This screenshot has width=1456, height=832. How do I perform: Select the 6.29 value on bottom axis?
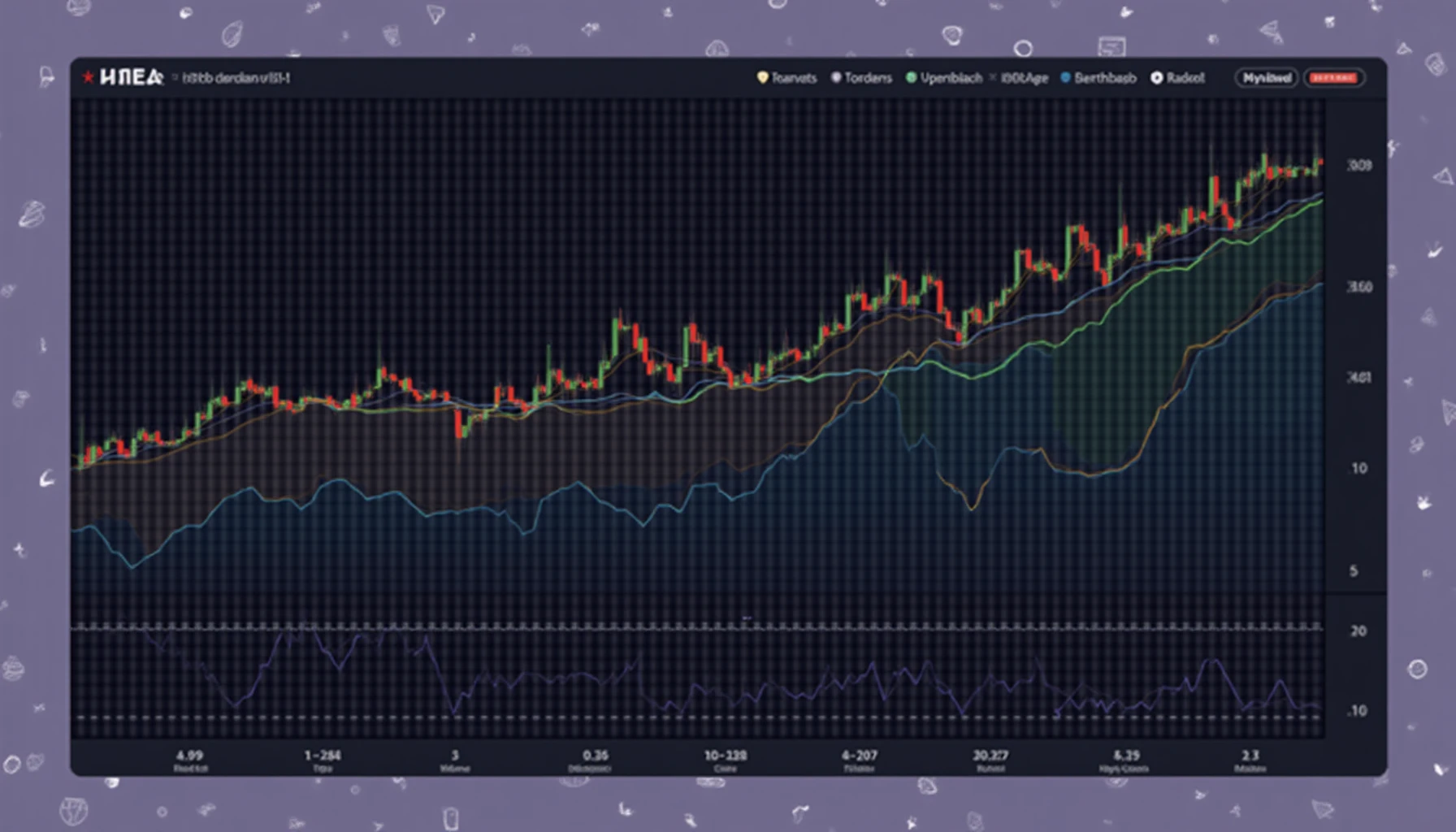click(x=1126, y=755)
